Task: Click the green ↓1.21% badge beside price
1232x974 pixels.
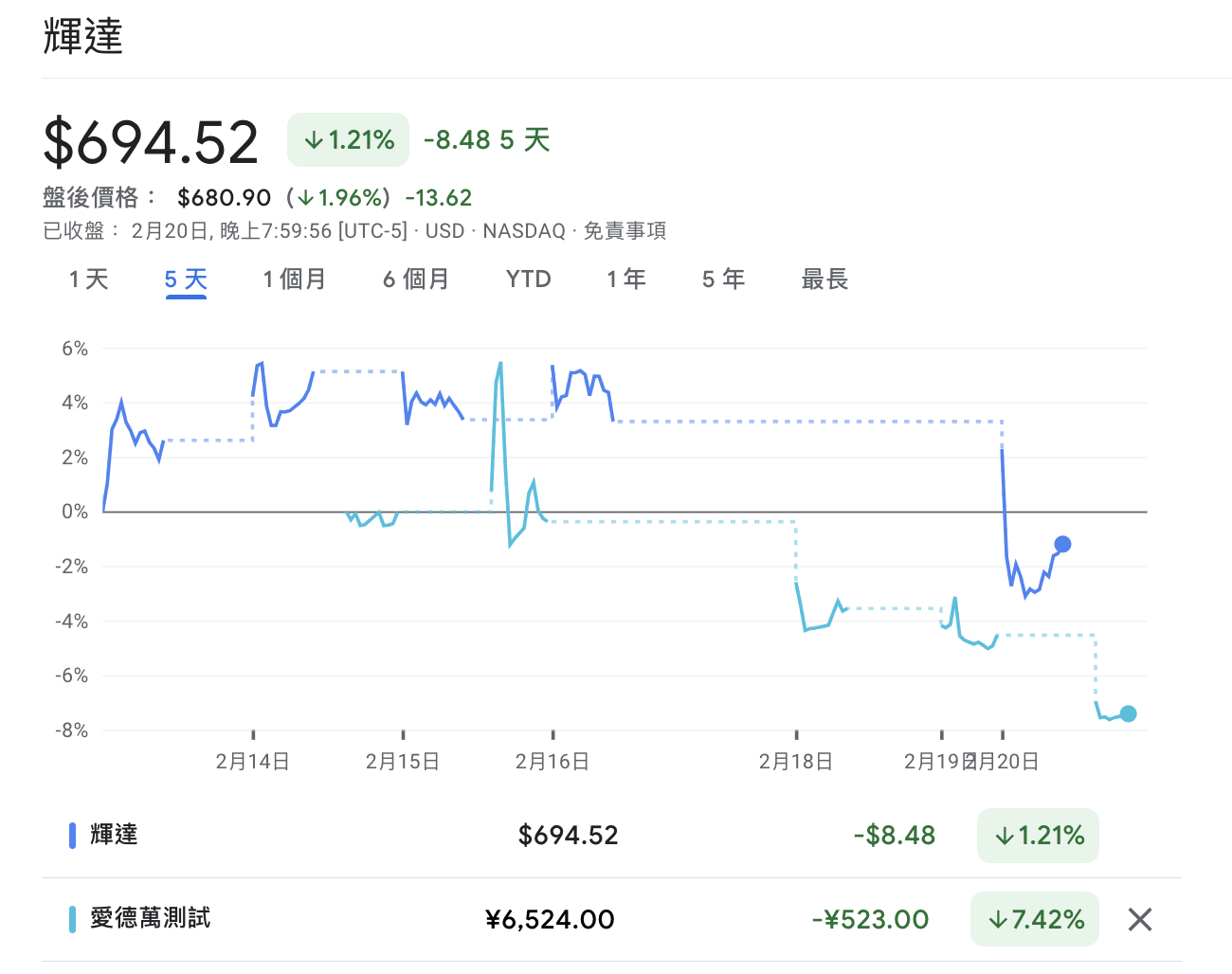Action: click(349, 140)
